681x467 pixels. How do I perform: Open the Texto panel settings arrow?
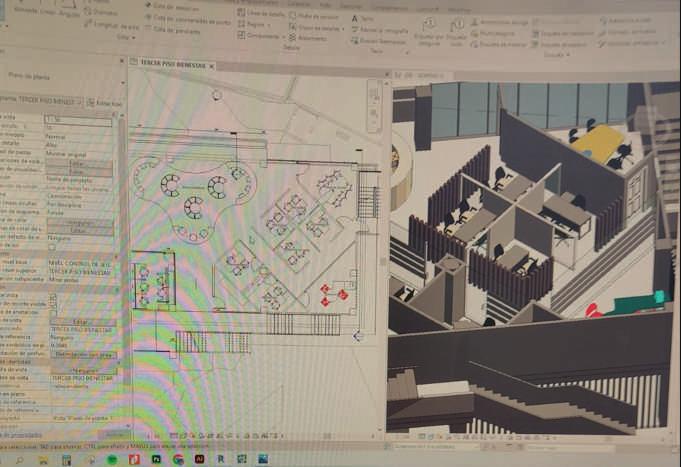407,52
